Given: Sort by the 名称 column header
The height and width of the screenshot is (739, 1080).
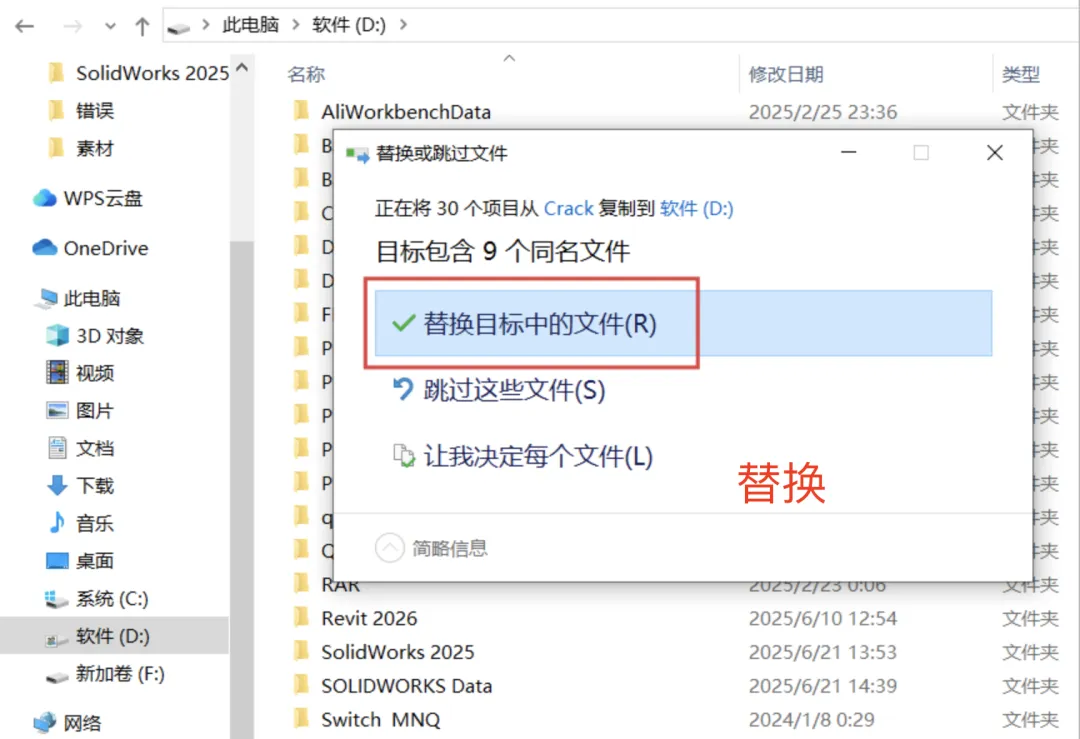Looking at the screenshot, I should (x=306, y=74).
